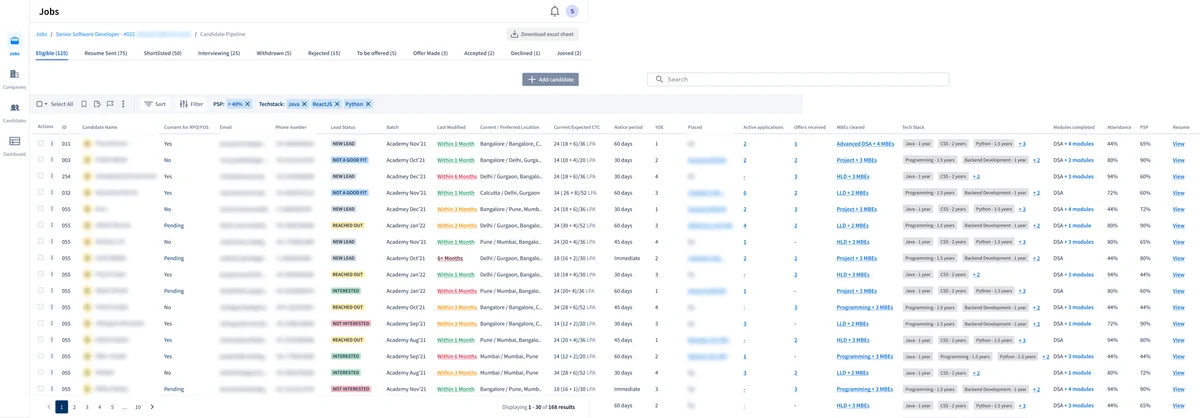Click Candidate Name column header
This screenshot has width=1200, height=418.
pos(100,127)
